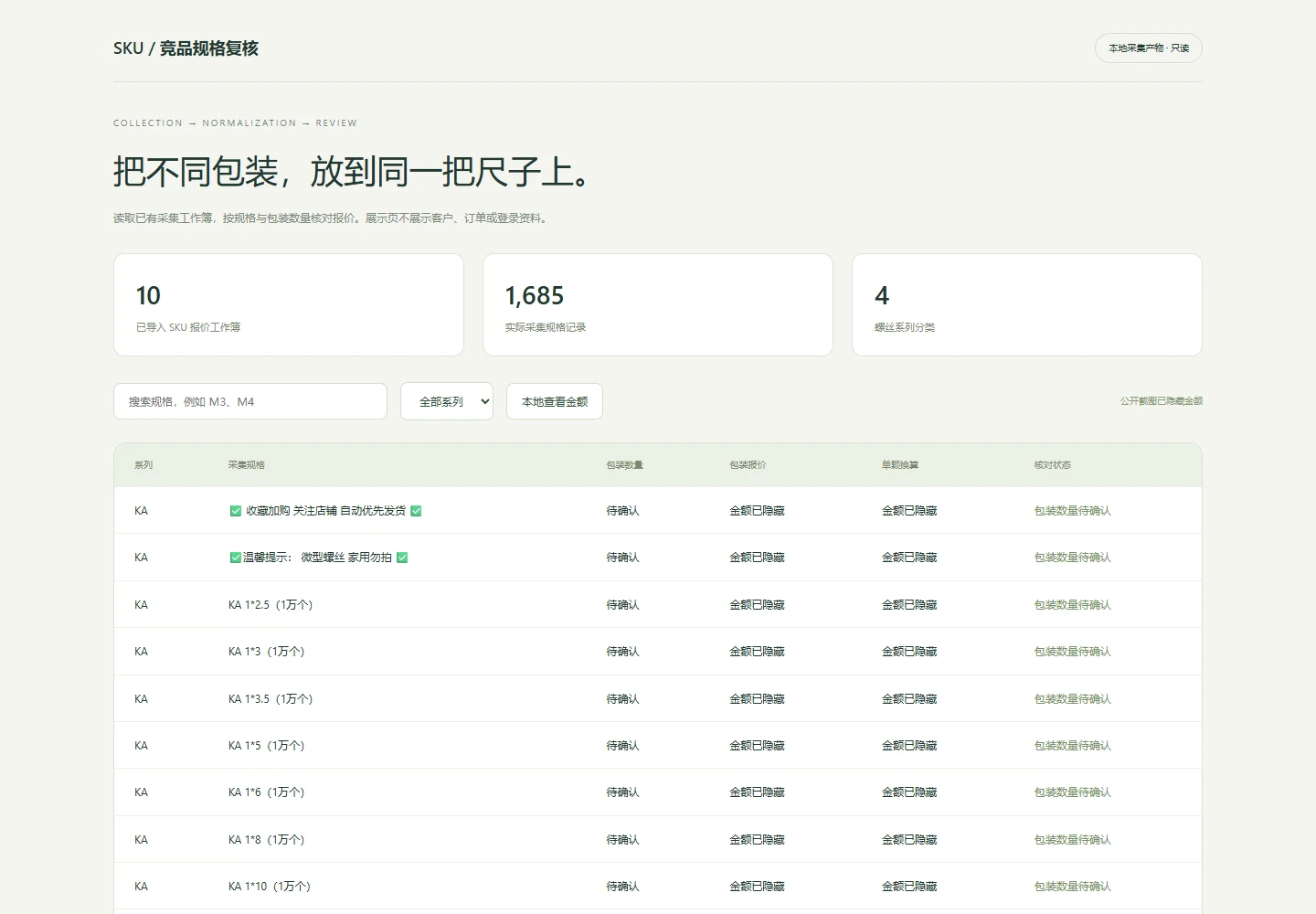This screenshot has width=1316, height=914.
Task: Select the KA 1*3（1万个）spec cell
Action: pyautogui.click(x=267, y=652)
